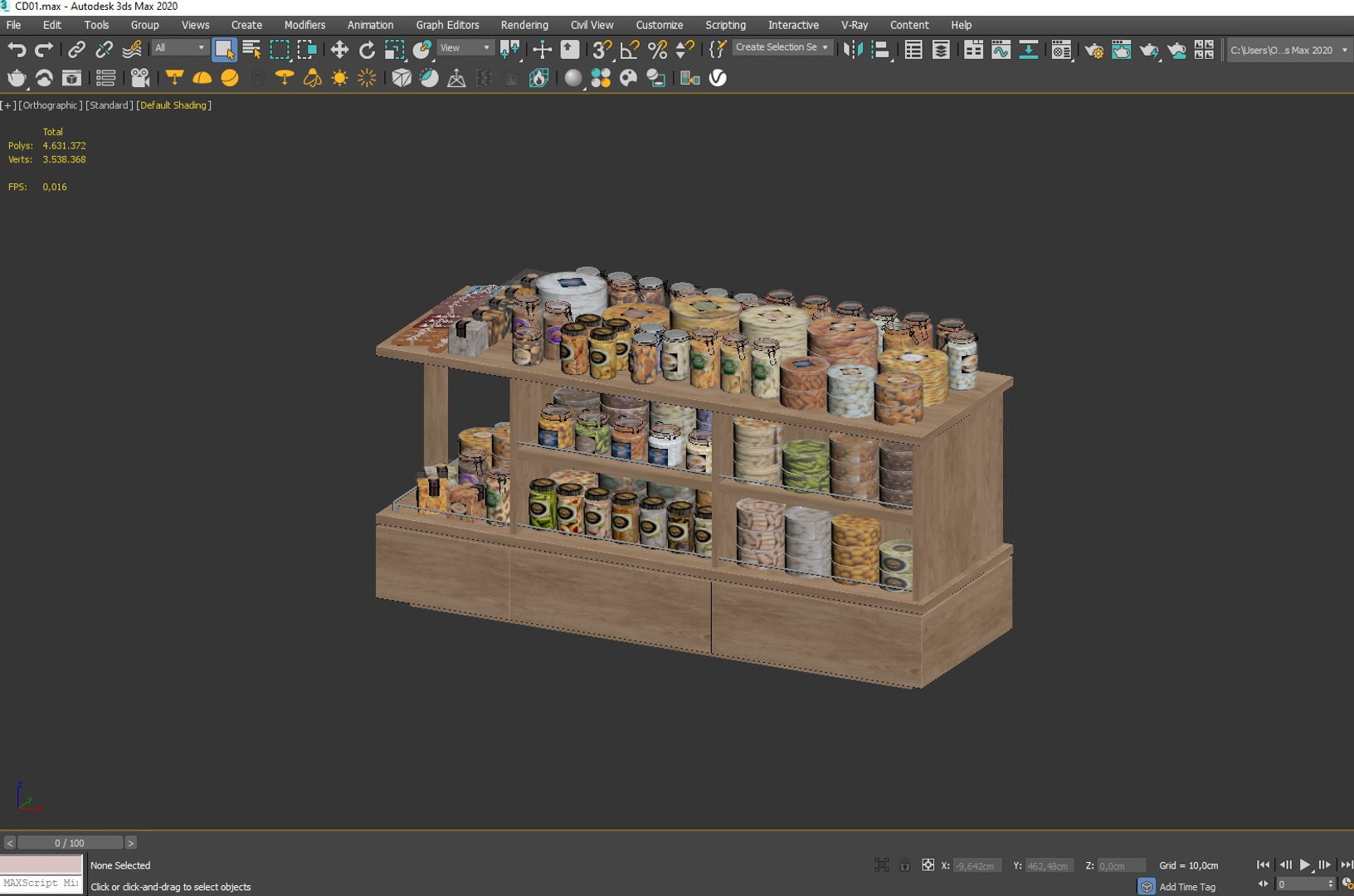Toggle Angle Snap

tap(630, 50)
